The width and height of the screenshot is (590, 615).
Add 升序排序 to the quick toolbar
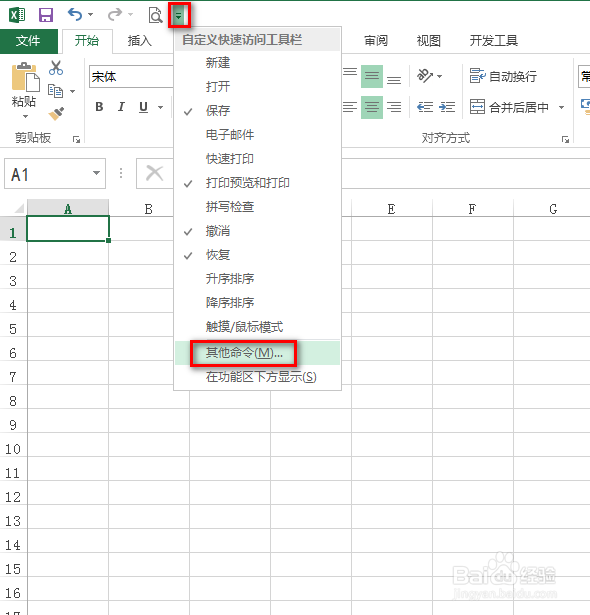[257, 278]
